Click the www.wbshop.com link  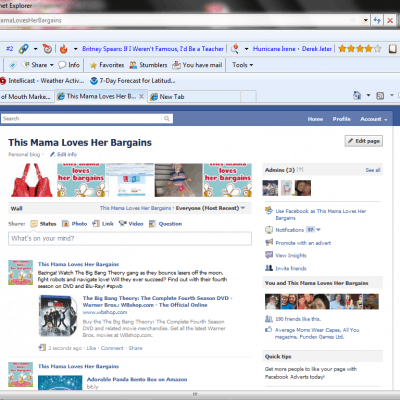(105, 312)
